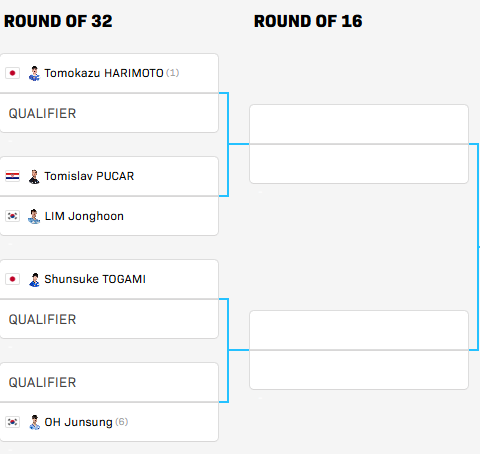This screenshot has width=480, height=454.
Task: Click the Croatia flag beside Tomislav PUCAR
Action: (x=12, y=176)
